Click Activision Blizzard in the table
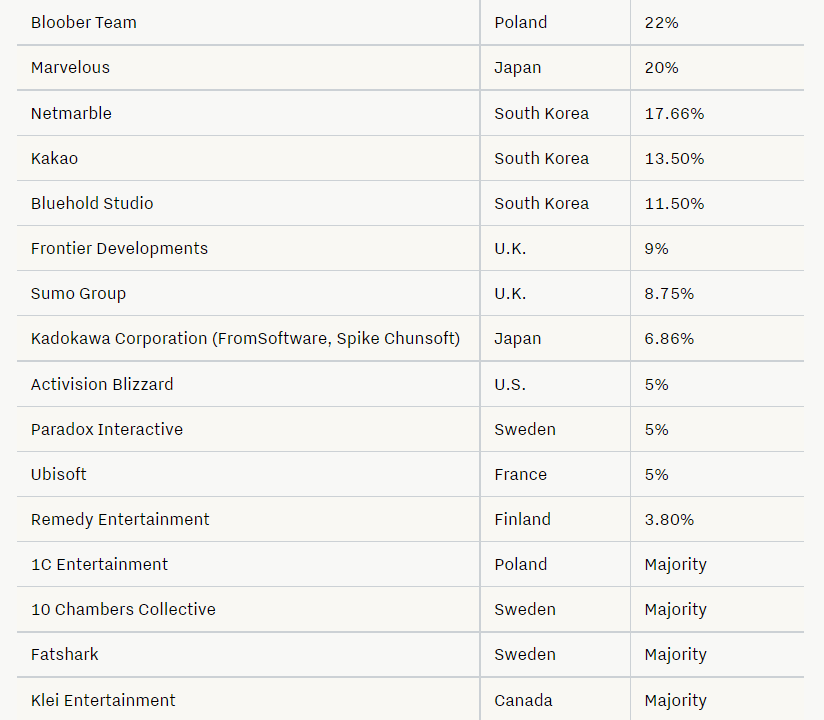824x720 pixels. pos(102,384)
